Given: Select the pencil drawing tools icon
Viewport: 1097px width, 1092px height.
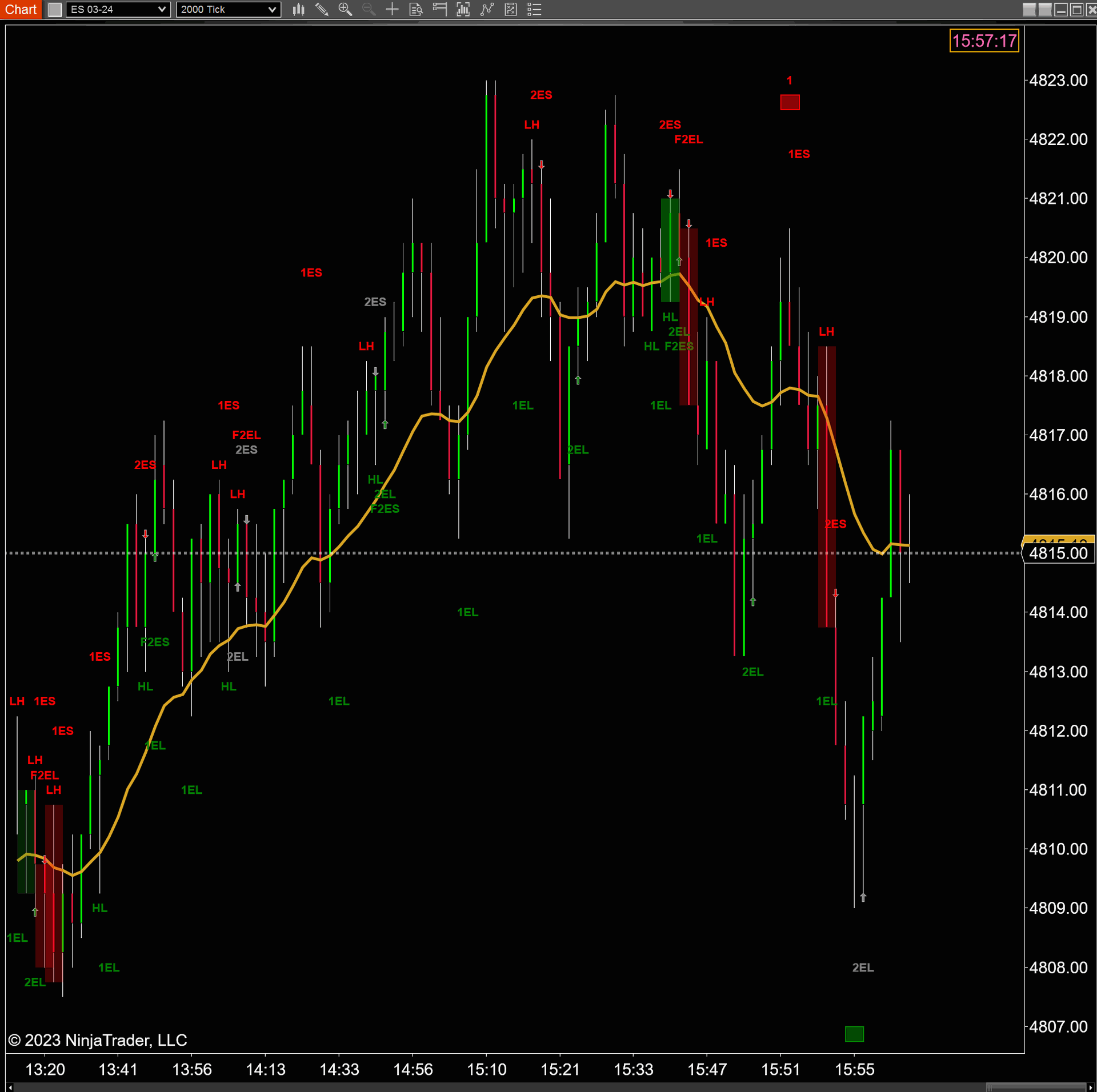Looking at the screenshot, I should (x=322, y=9).
